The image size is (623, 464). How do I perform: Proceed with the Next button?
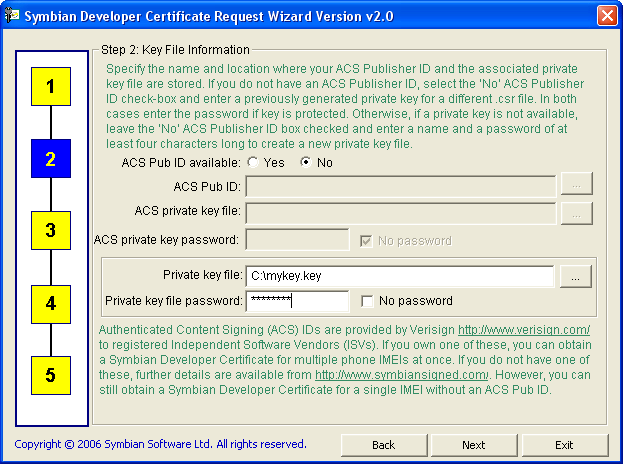474,445
